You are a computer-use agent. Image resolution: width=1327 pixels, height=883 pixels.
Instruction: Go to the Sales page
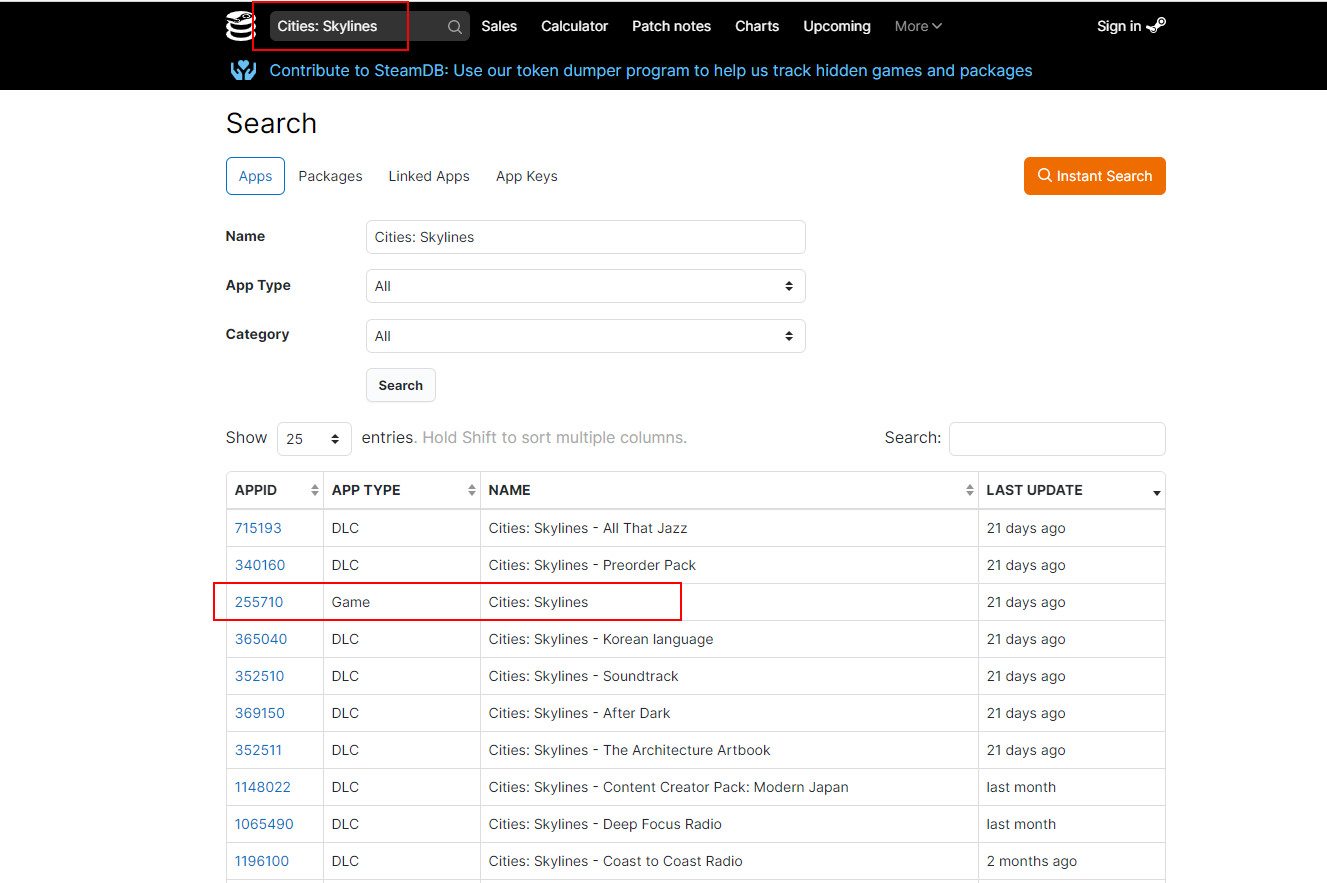[499, 26]
